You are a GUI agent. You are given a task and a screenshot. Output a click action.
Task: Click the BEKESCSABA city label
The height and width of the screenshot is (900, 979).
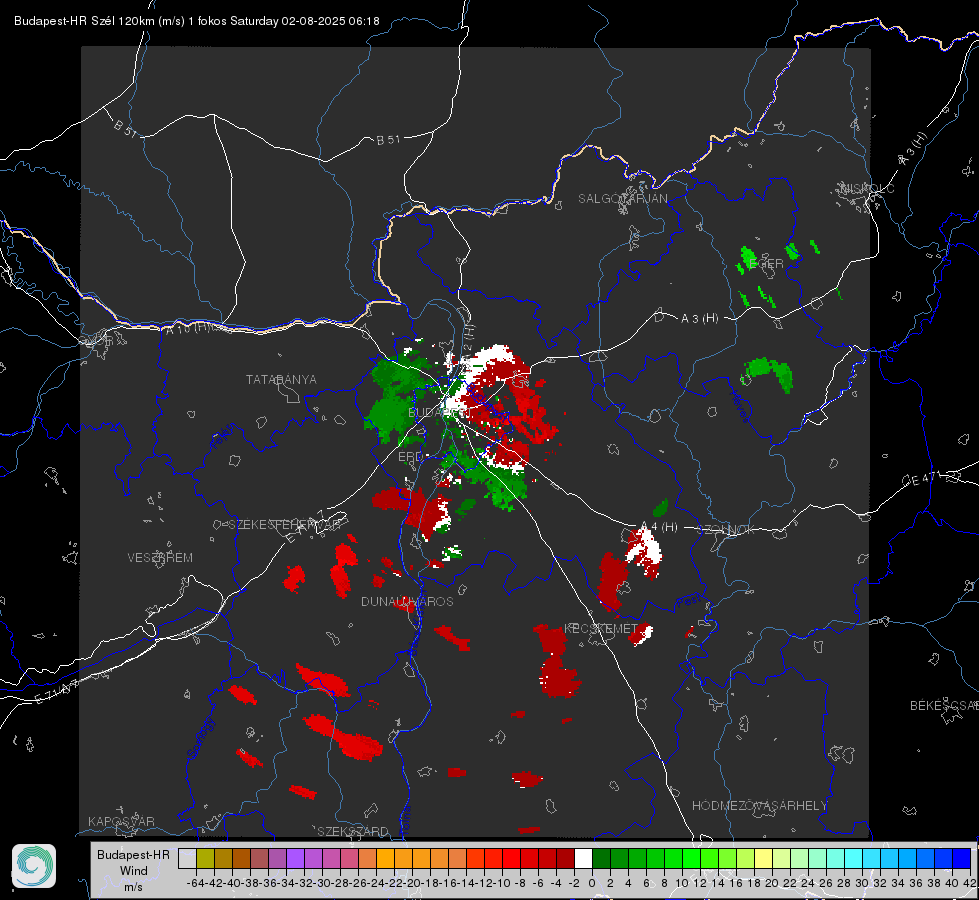click(x=944, y=706)
